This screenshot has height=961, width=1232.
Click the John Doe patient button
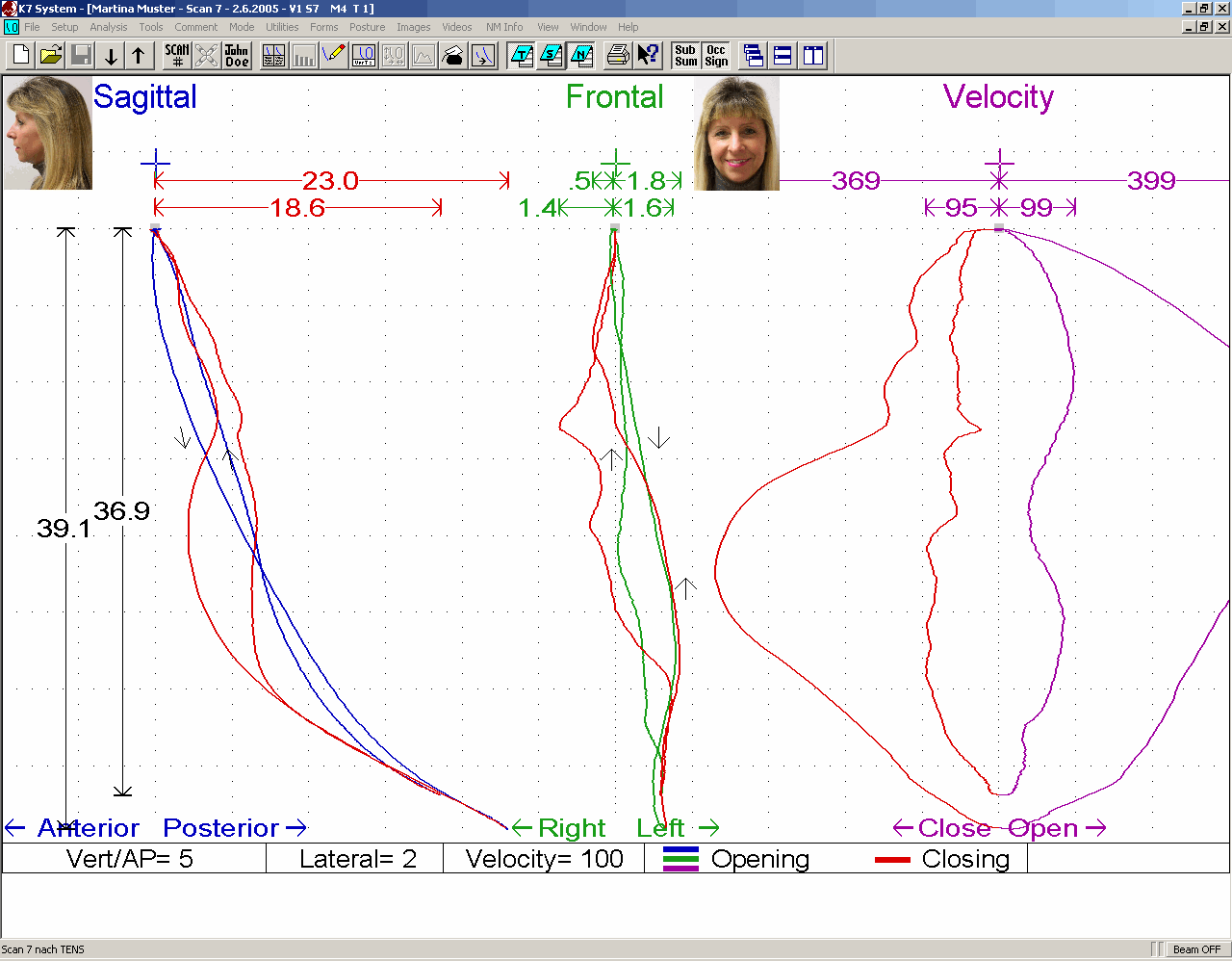(237, 56)
